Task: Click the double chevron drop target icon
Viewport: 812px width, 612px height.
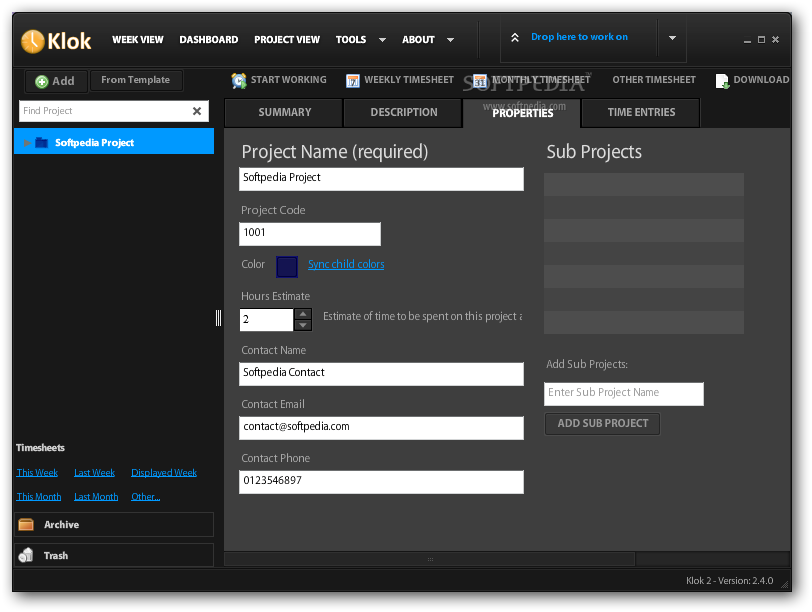Action: pos(515,37)
